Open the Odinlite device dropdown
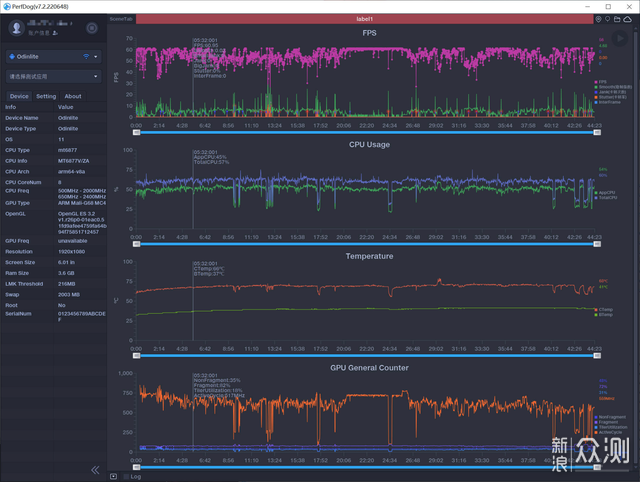This screenshot has height=482, width=640. pyautogui.click(x=53, y=56)
